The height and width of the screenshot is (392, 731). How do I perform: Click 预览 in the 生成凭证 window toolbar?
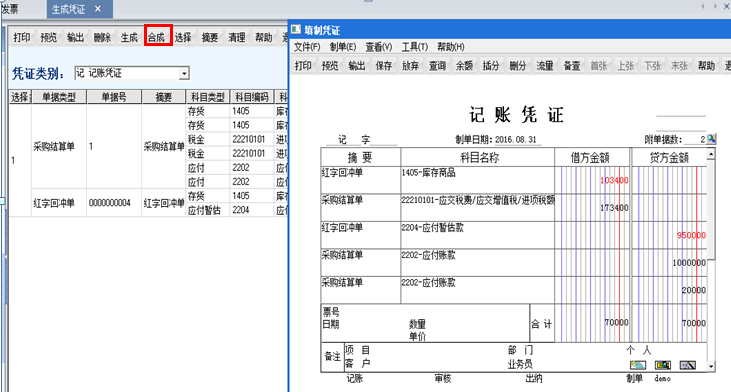pyautogui.click(x=48, y=37)
